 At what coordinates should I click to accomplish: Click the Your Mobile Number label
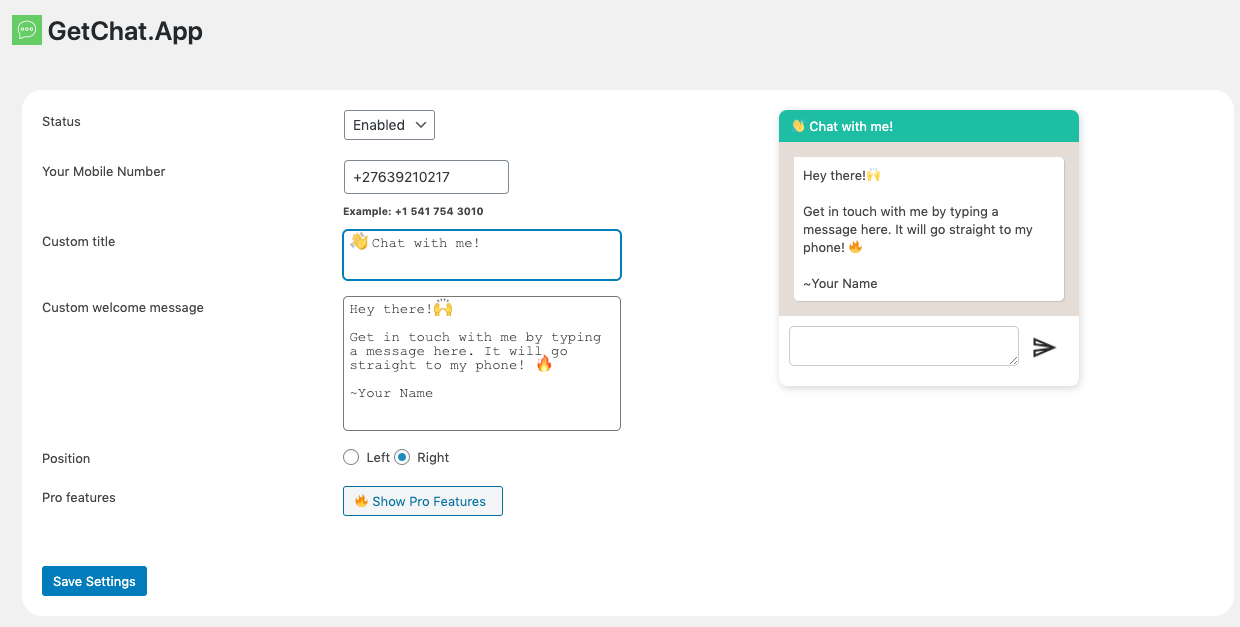104,171
